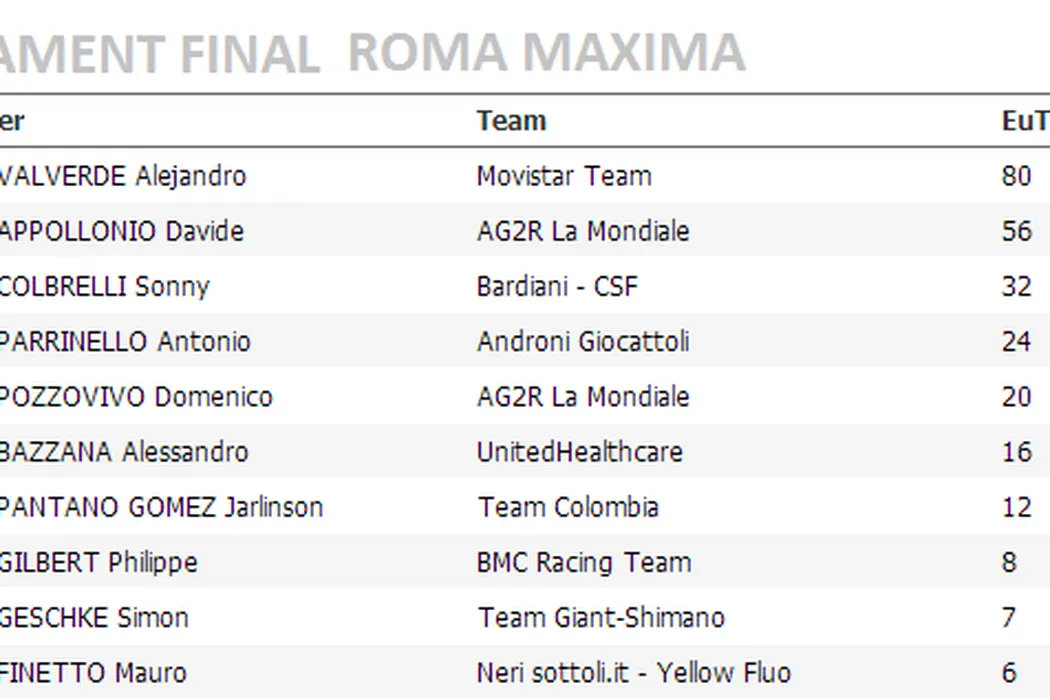
Task: Click the Team column header
Action: [x=511, y=121]
